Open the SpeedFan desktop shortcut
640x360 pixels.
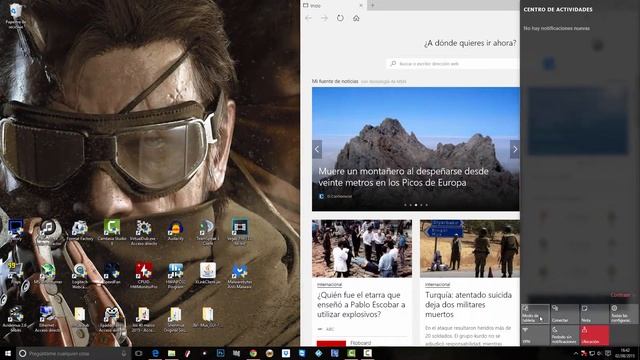tap(111, 274)
